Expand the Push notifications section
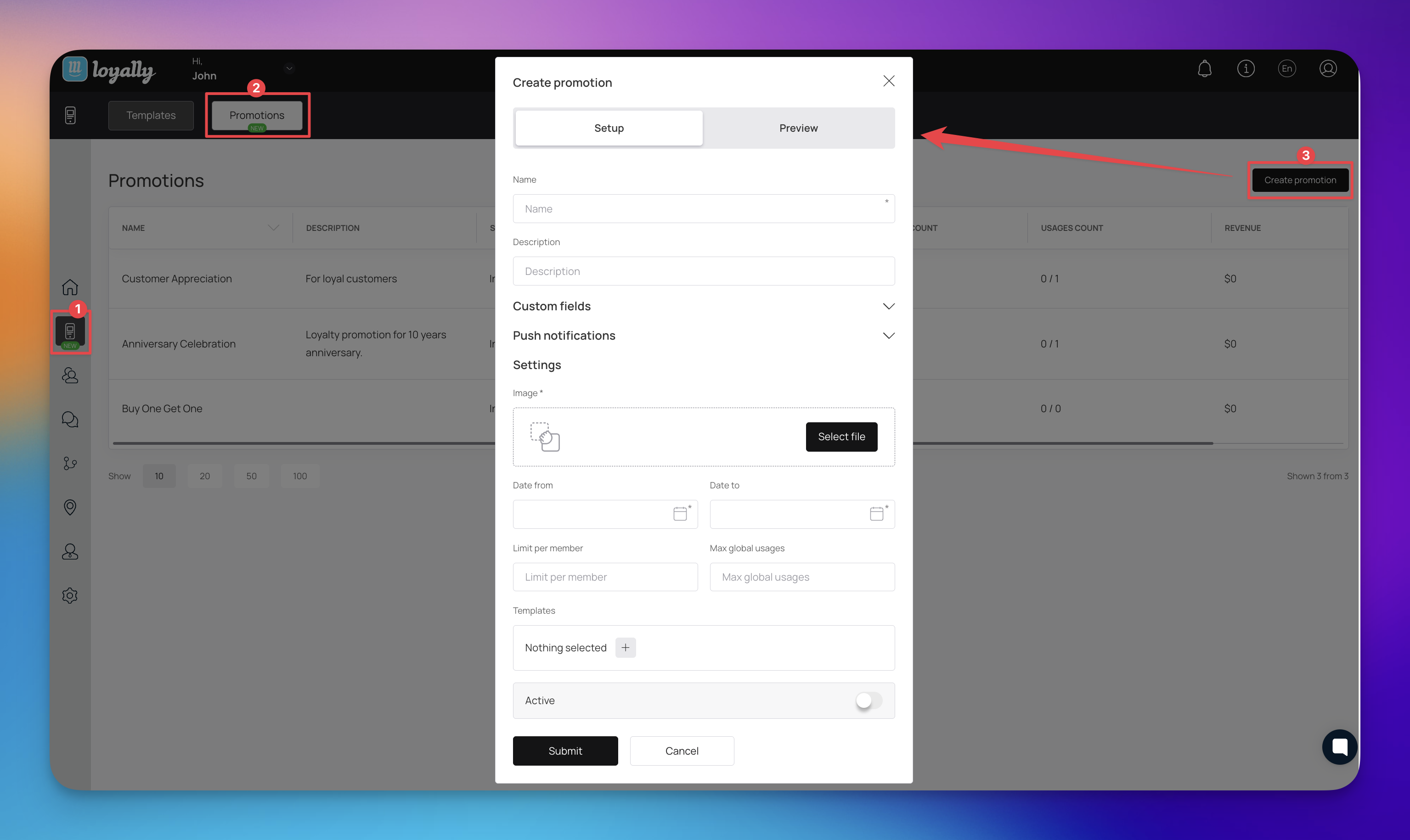Screen dimensions: 1410x840 (888, 336)
